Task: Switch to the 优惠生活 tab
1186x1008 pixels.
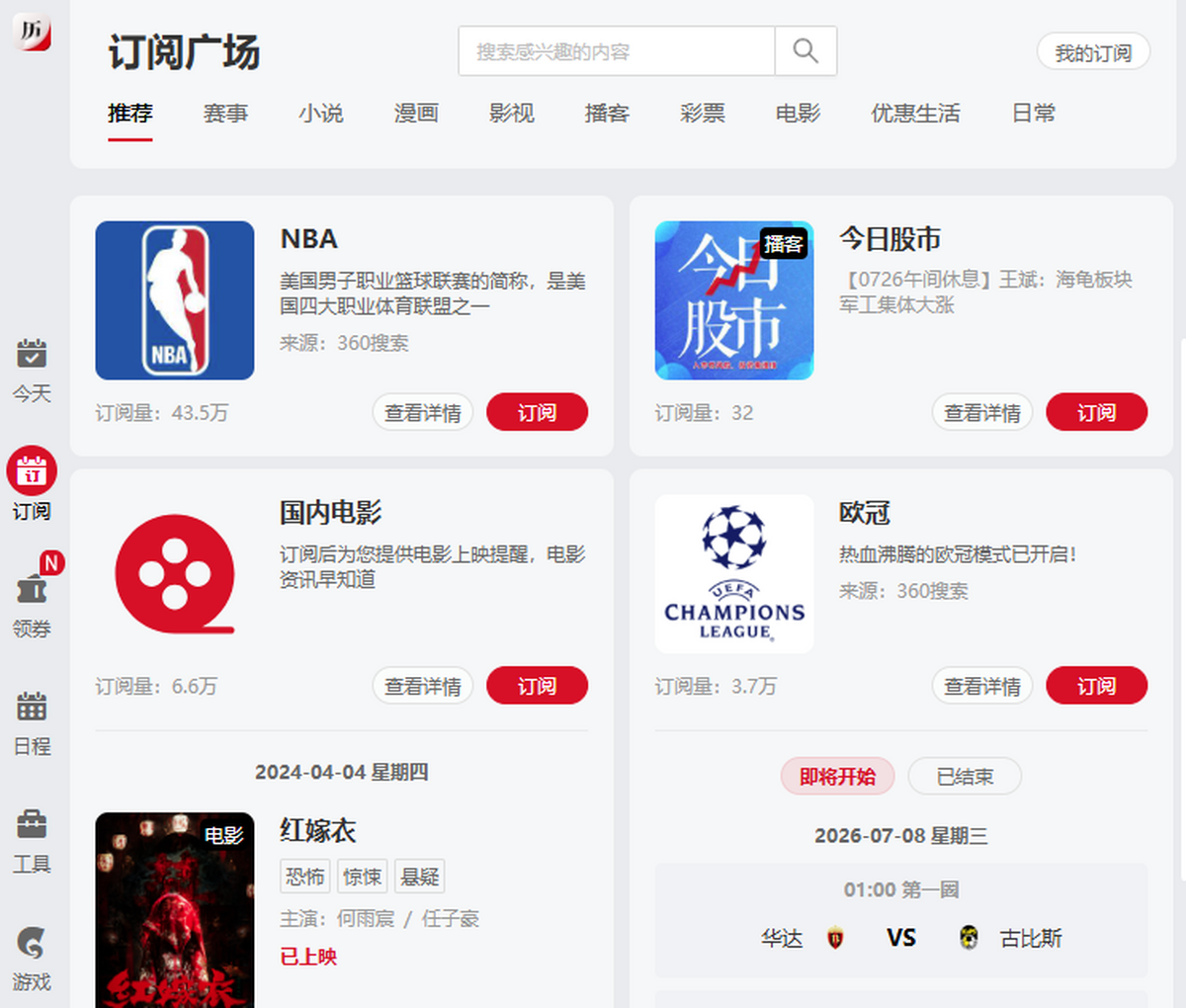Action: 915,113
